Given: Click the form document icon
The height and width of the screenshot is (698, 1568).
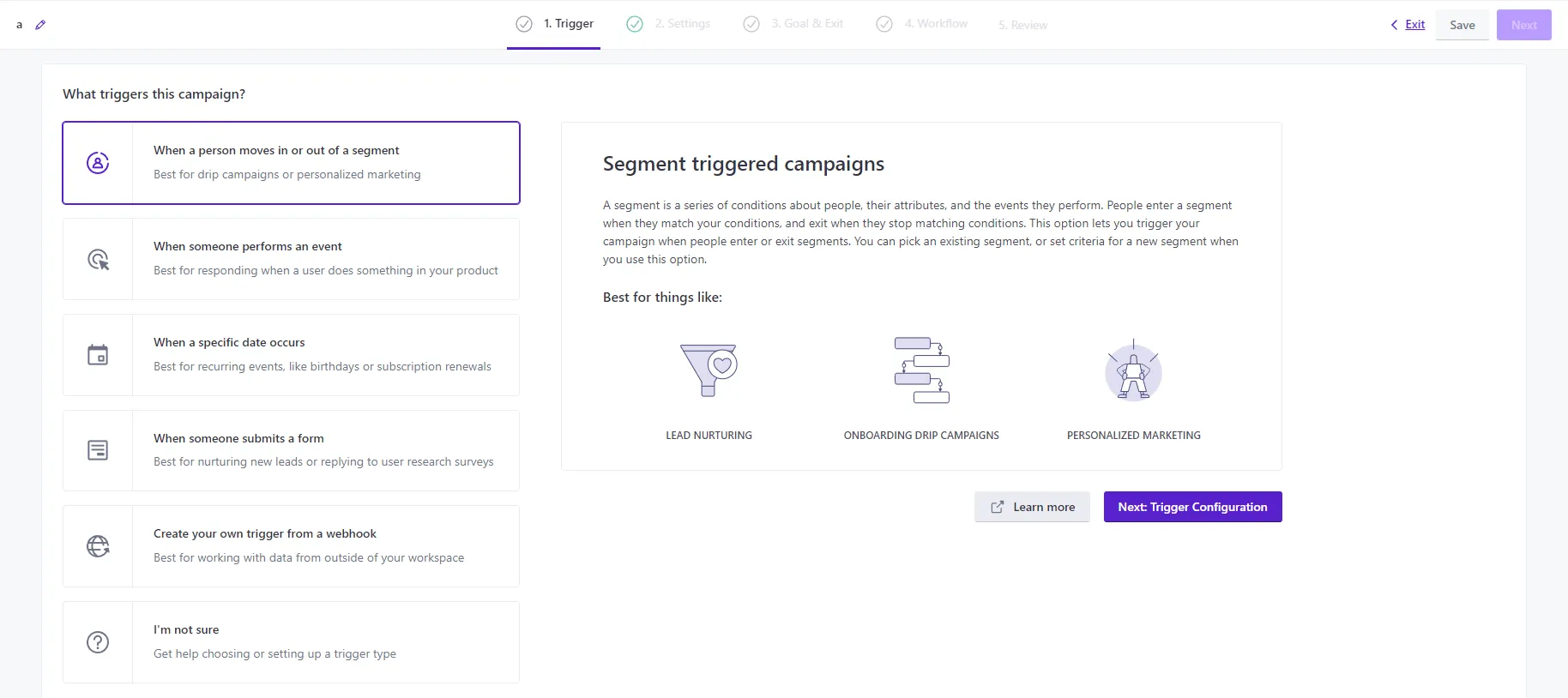Looking at the screenshot, I should [x=97, y=450].
